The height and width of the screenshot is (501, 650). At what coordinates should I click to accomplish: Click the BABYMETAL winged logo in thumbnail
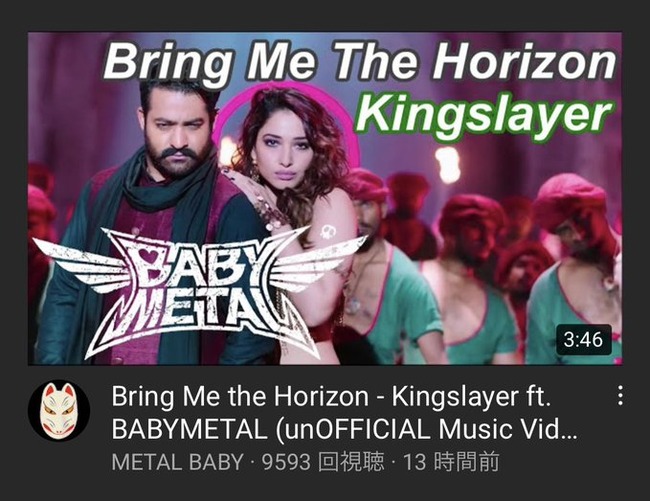click(199, 293)
